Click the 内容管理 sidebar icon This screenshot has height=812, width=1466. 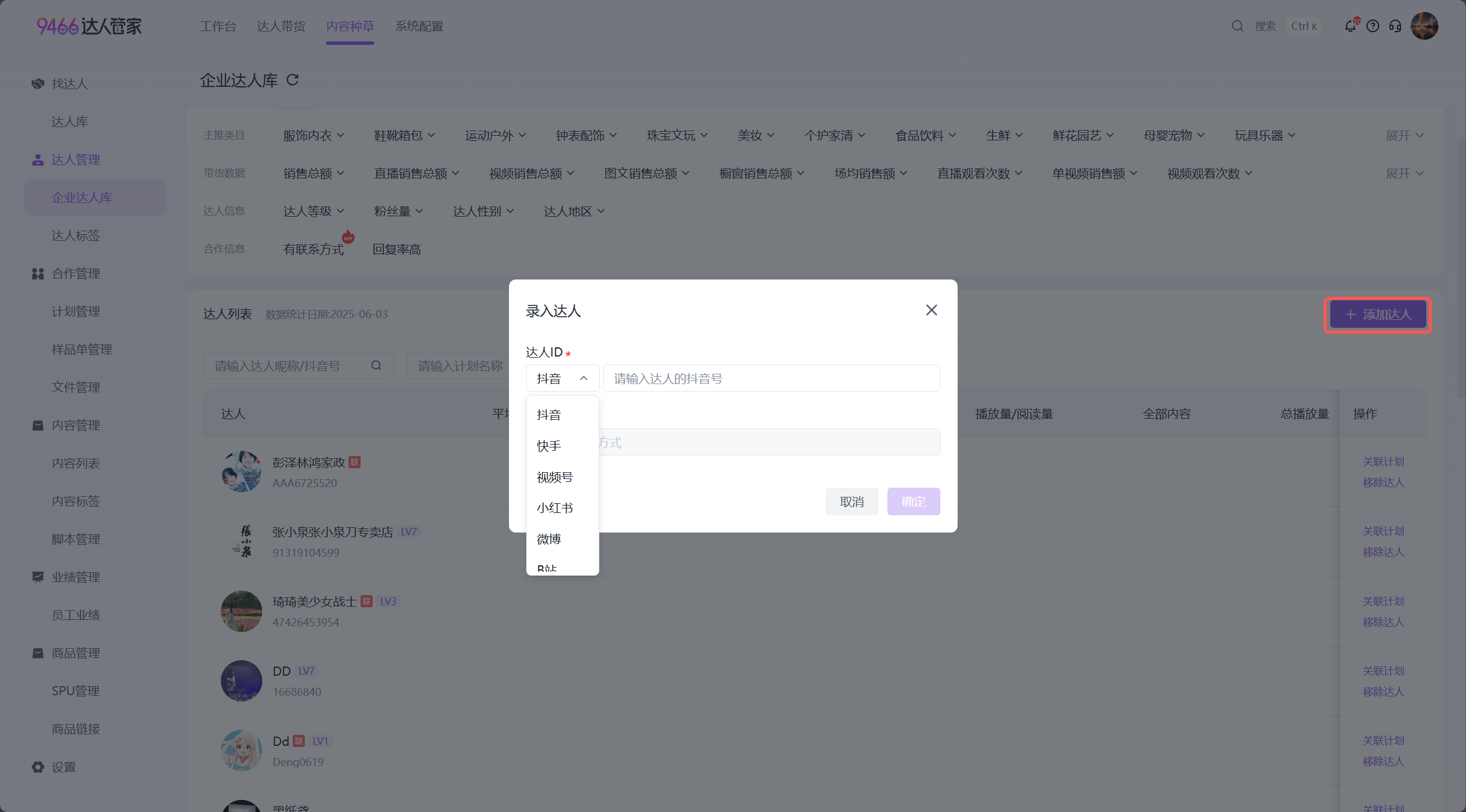[38, 425]
